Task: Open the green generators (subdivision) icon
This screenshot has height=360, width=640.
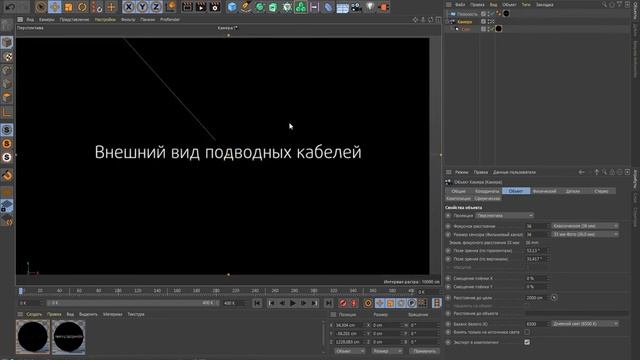Action: [x=260, y=7]
